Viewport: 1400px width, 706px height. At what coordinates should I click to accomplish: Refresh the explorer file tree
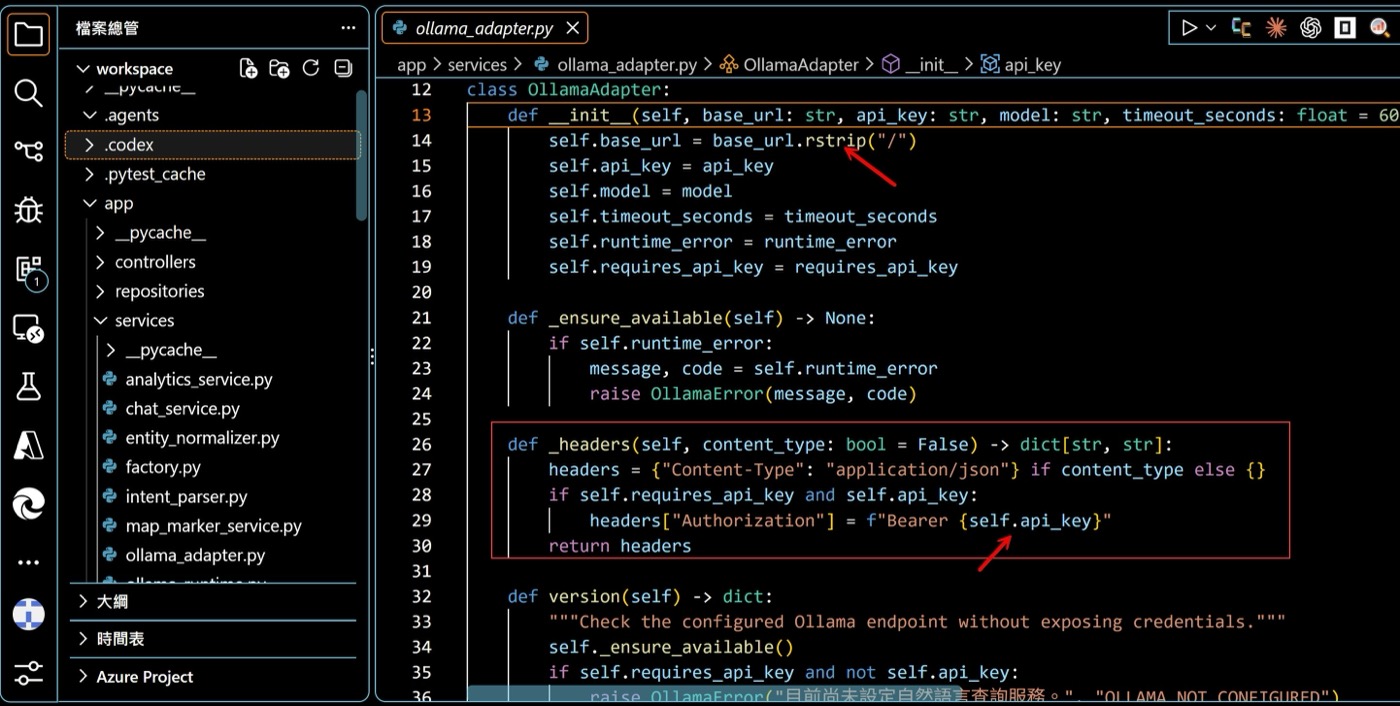(311, 68)
